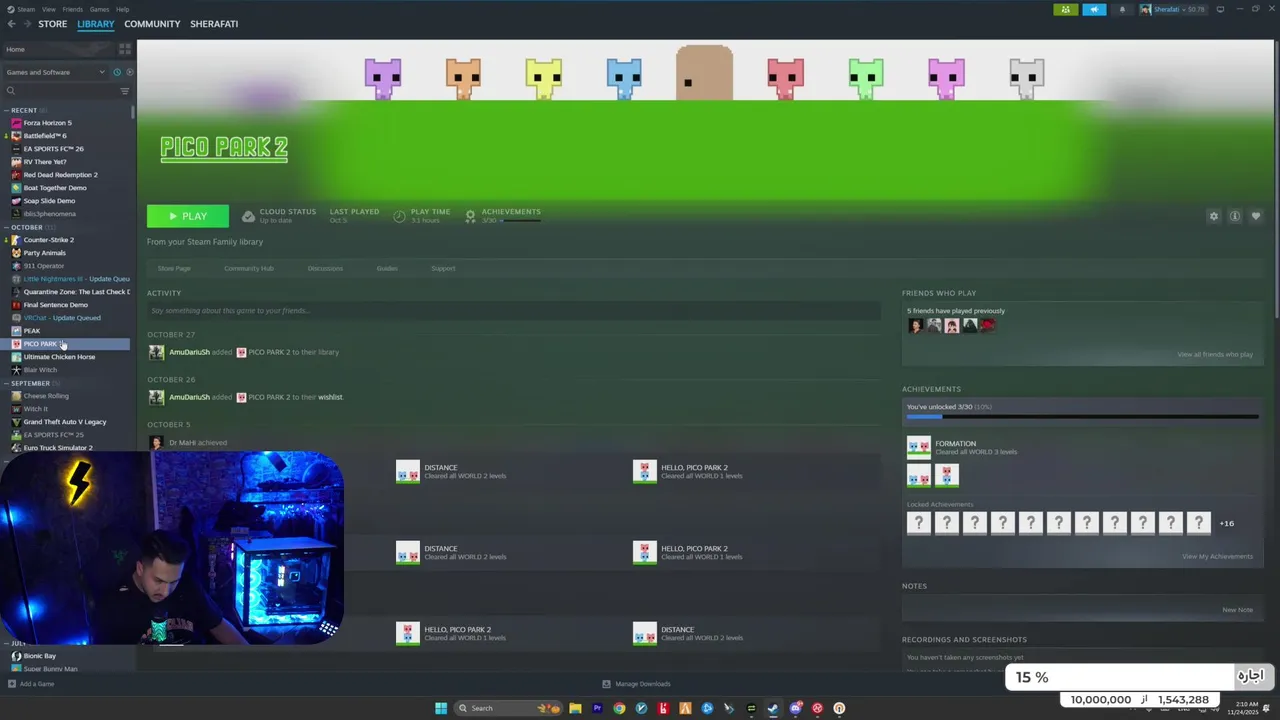Open the SHERAFATI profile tab
The width and height of the screenshot is (1280, 720).
pyautogui.click(x=214, y=24)
